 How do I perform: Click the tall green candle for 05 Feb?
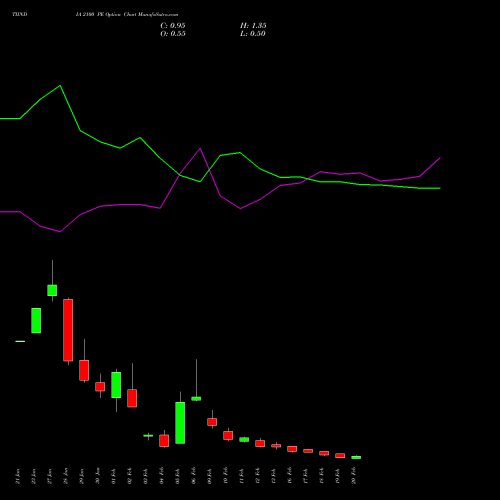(x=180, y=423)
